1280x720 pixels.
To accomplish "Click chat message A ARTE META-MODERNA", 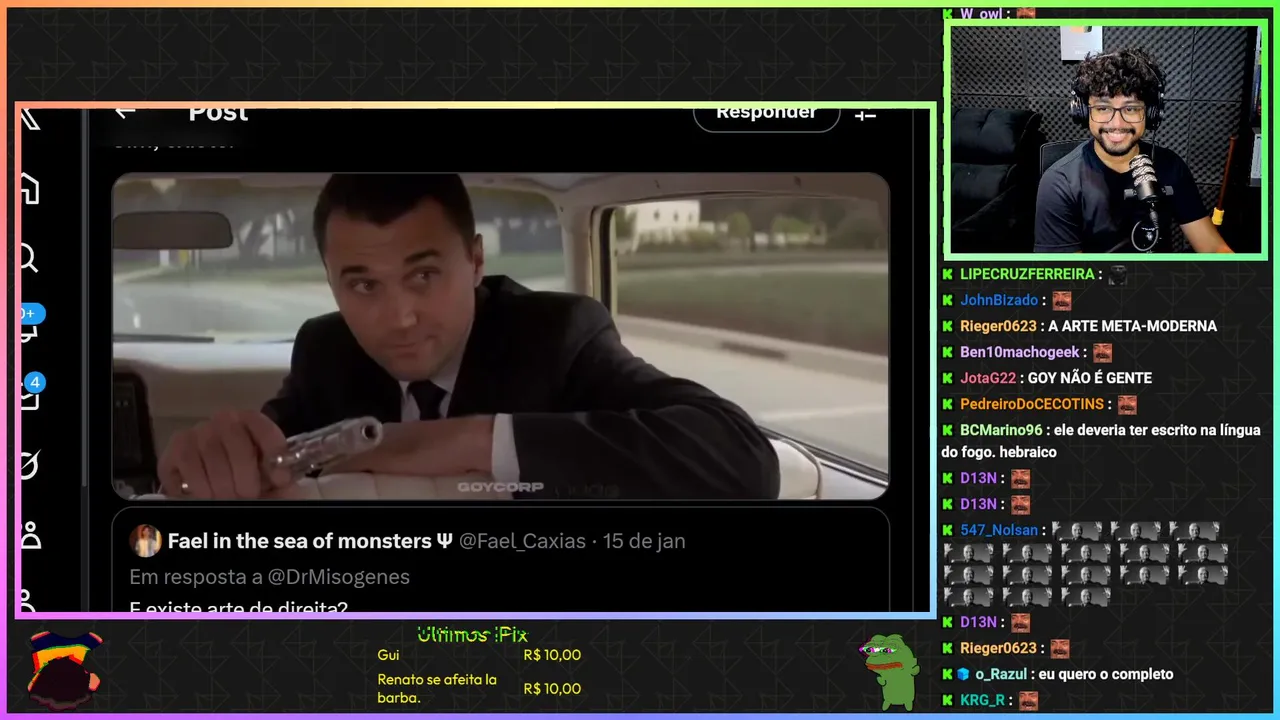I will 1133,326.
